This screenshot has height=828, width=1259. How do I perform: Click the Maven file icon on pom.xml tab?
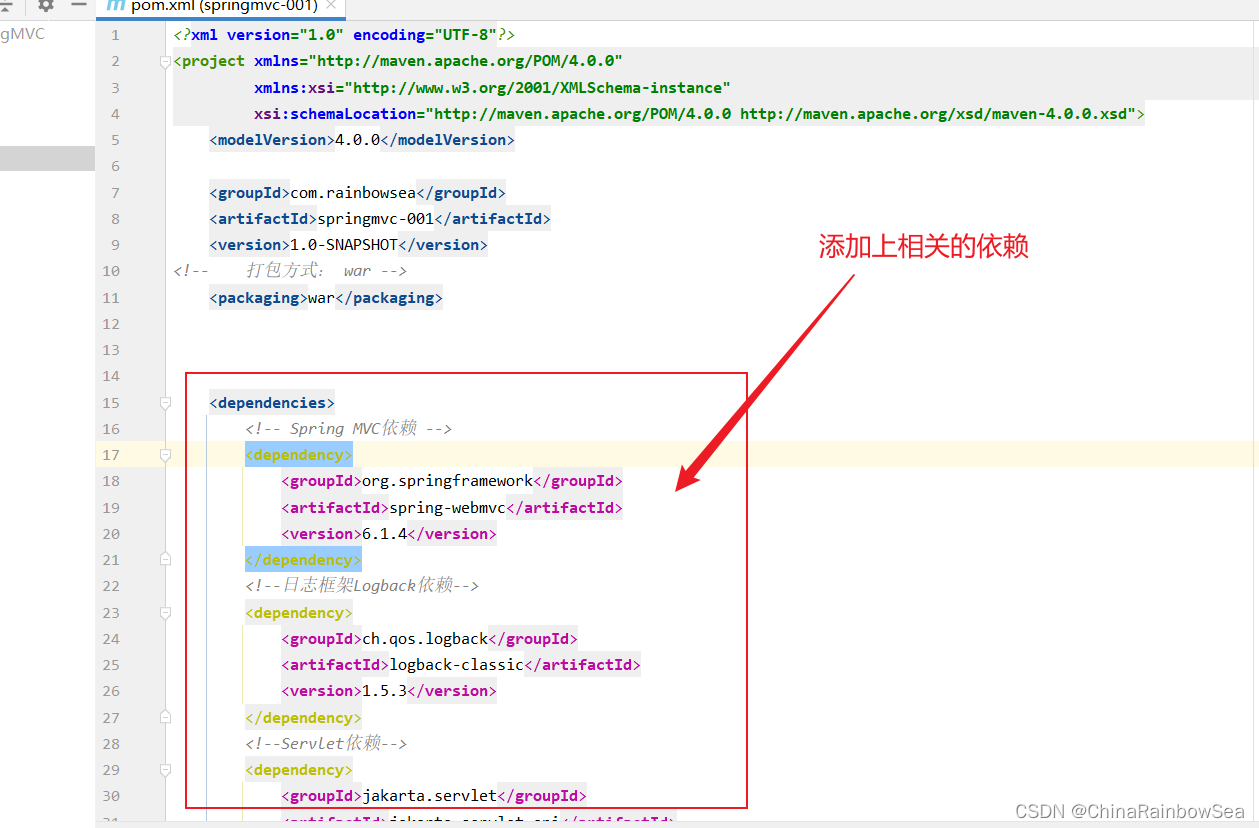116,6
